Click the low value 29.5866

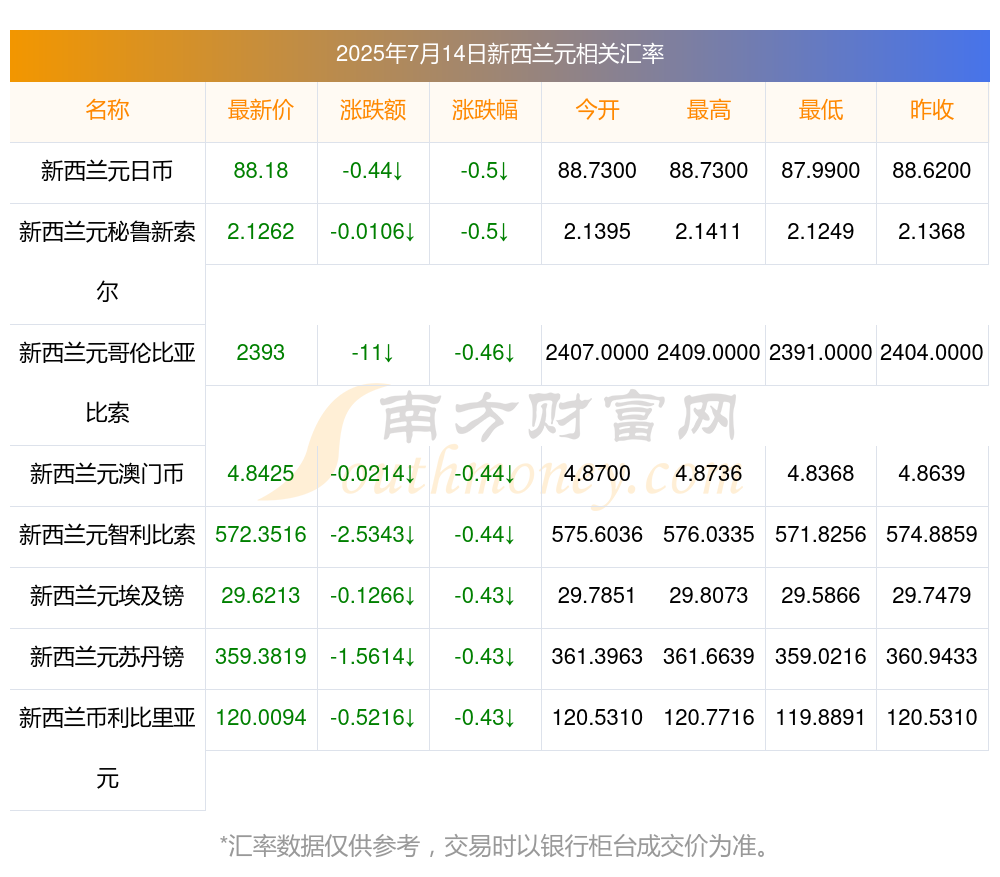coord(821,596)
